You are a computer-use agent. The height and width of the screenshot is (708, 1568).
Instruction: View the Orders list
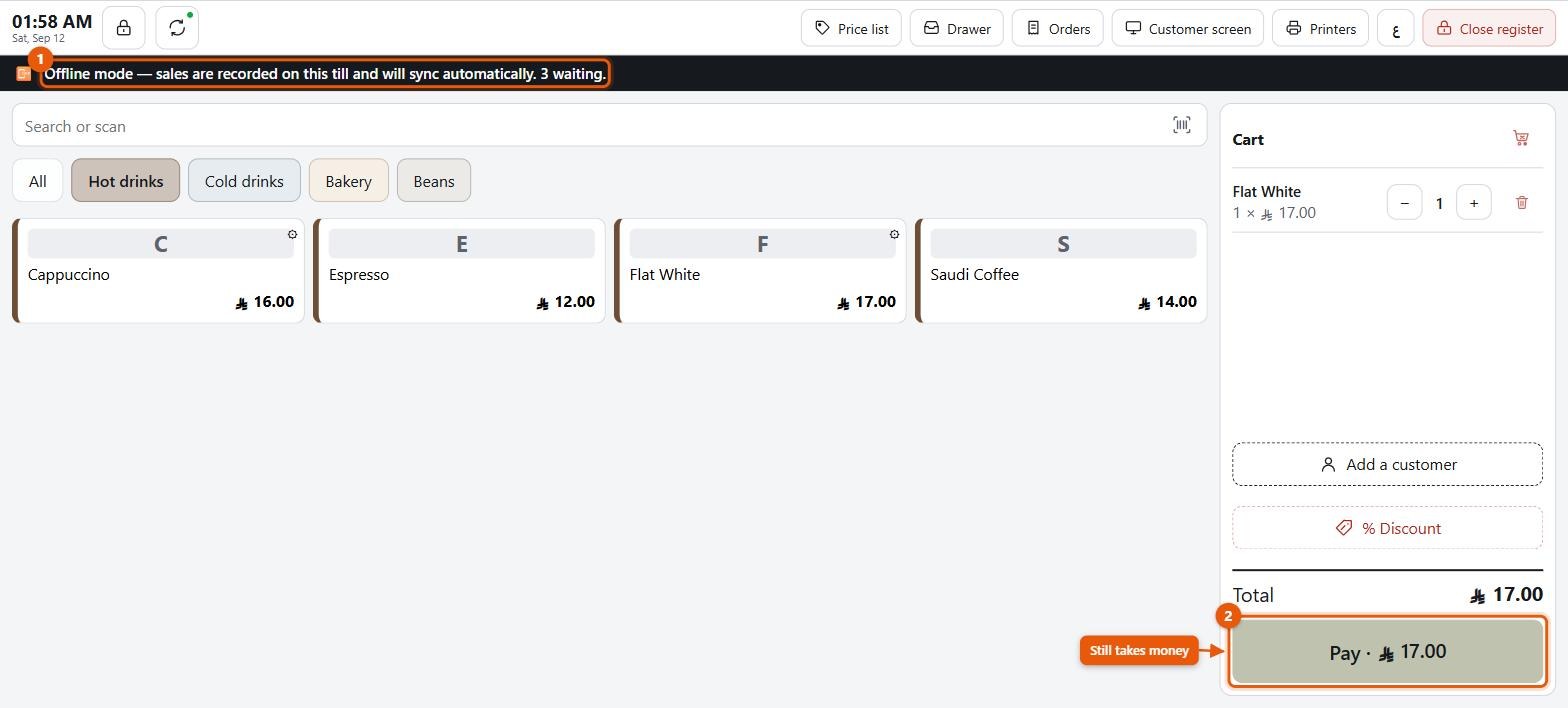tap(1058, 28)
